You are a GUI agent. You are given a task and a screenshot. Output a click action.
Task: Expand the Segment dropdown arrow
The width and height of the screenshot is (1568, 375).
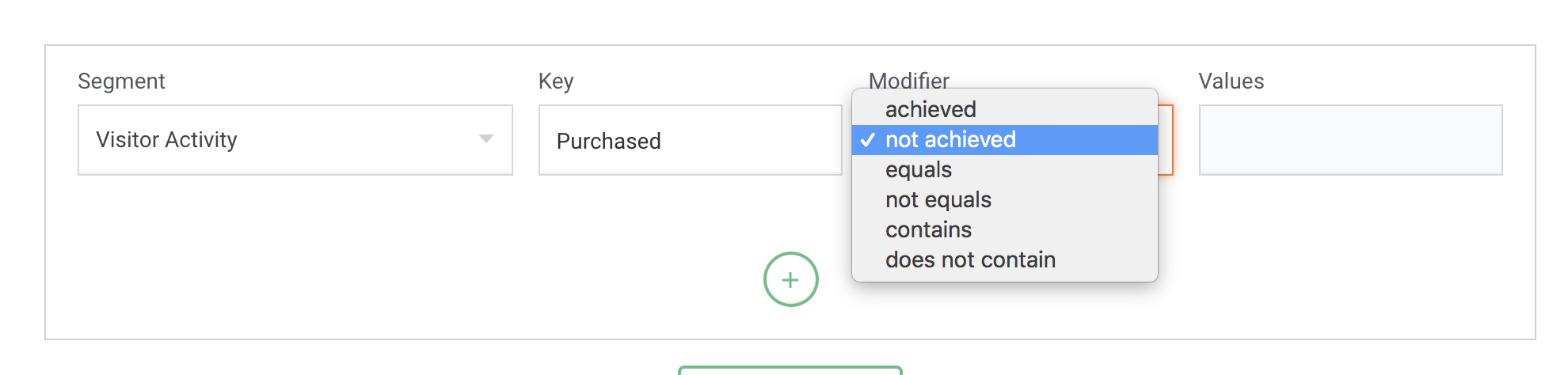tap(486, 139)
